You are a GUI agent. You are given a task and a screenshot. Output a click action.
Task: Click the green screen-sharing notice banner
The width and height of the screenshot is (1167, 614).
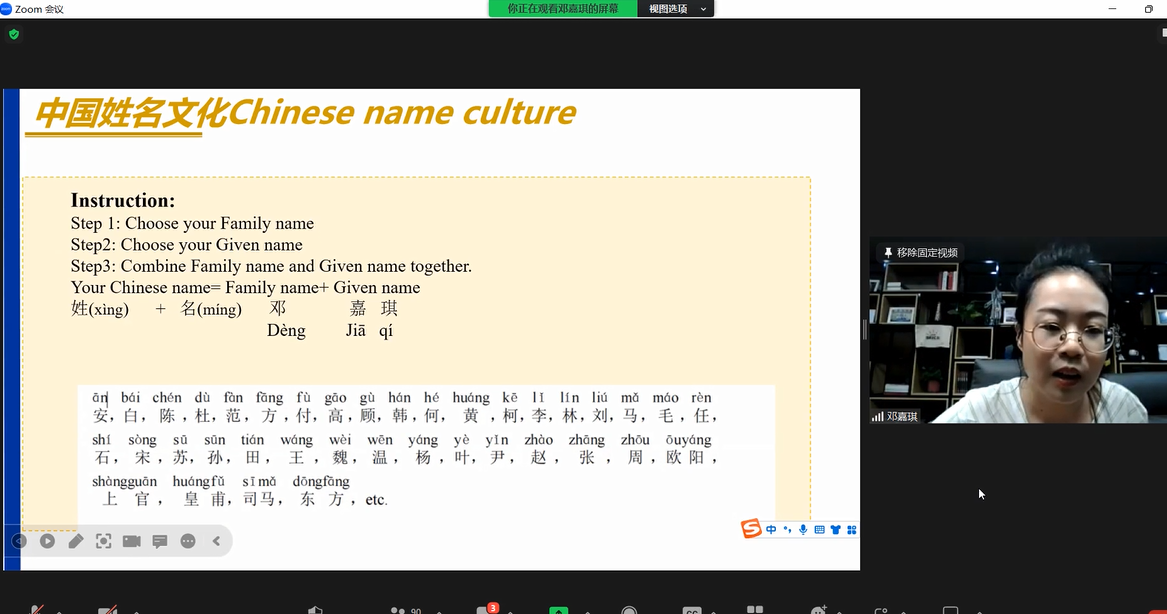562,9
